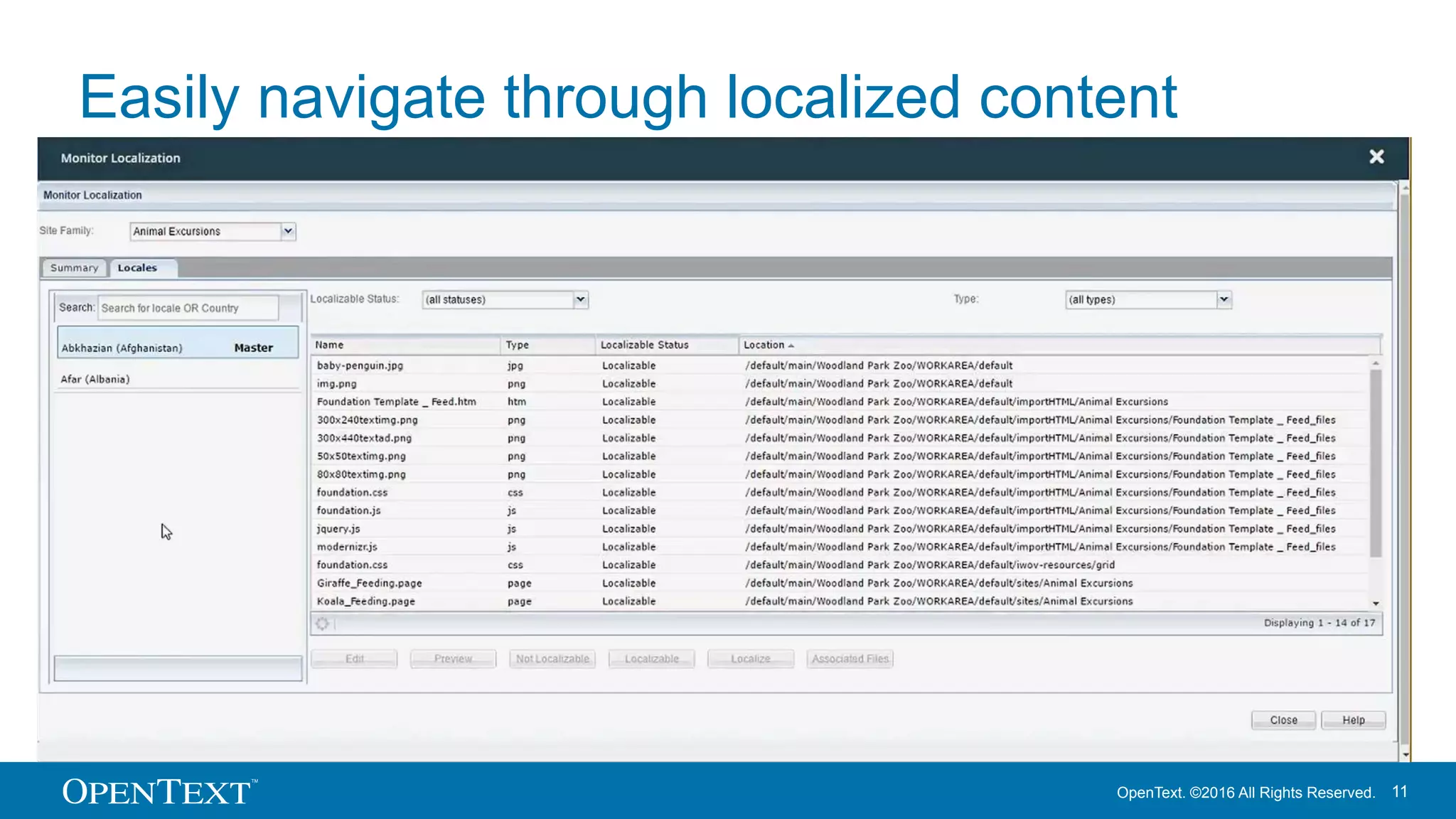Image resolution: width=1456 pixels, height=819 pixels.
Task: Select the Locales tab
Action: 137,268
